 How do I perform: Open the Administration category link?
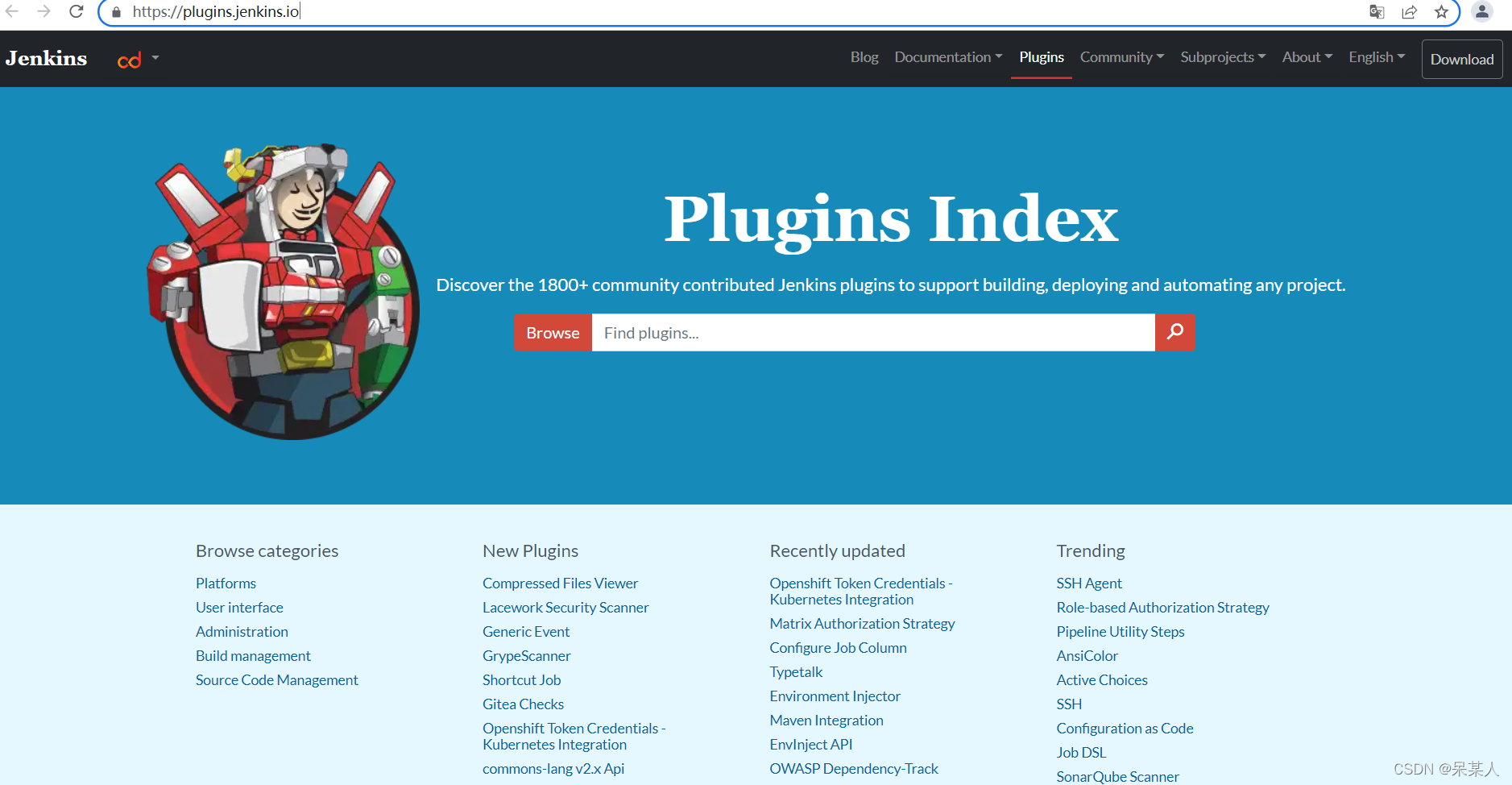[242, 631]
